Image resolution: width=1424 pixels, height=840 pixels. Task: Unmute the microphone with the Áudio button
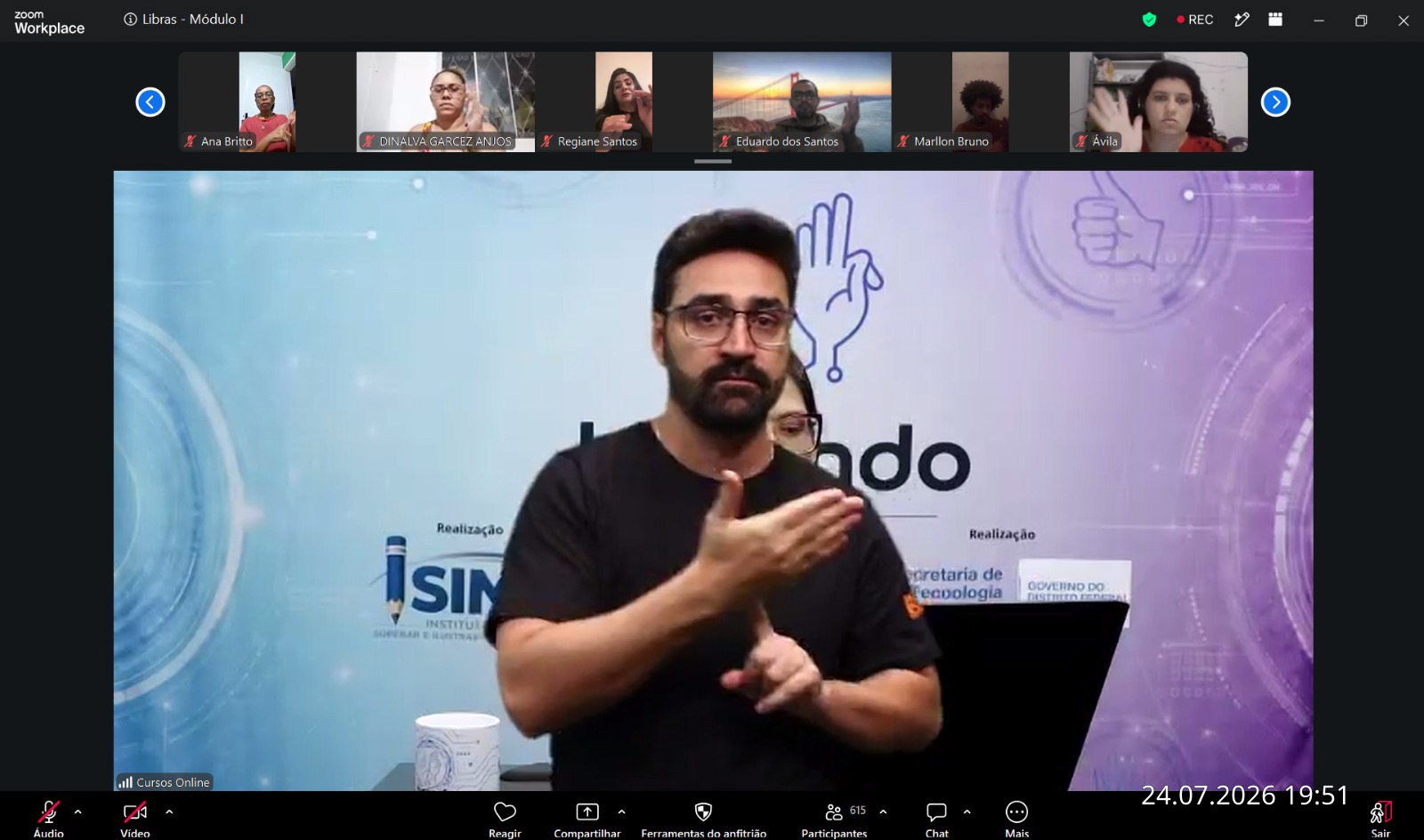pyautogui.click(x=49, y=818)
